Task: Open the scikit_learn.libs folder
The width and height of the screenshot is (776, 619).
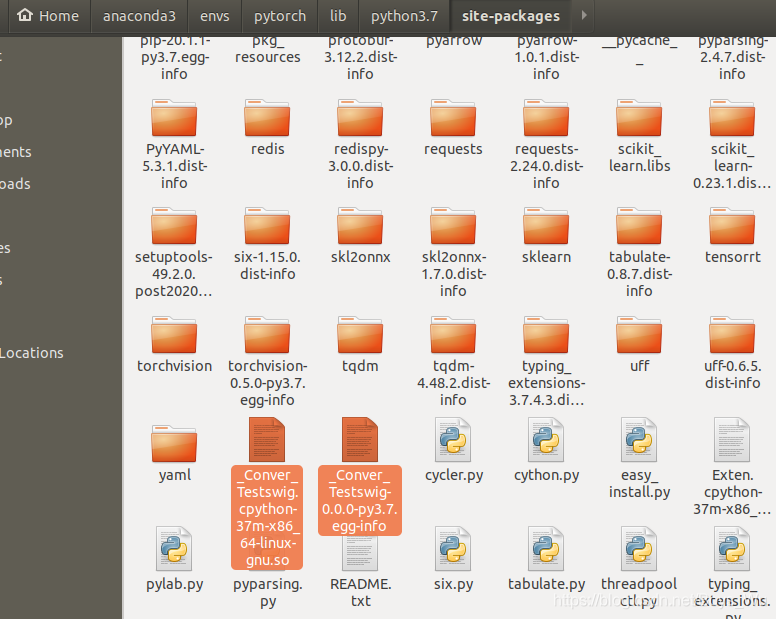Action: tap(639, 118)
